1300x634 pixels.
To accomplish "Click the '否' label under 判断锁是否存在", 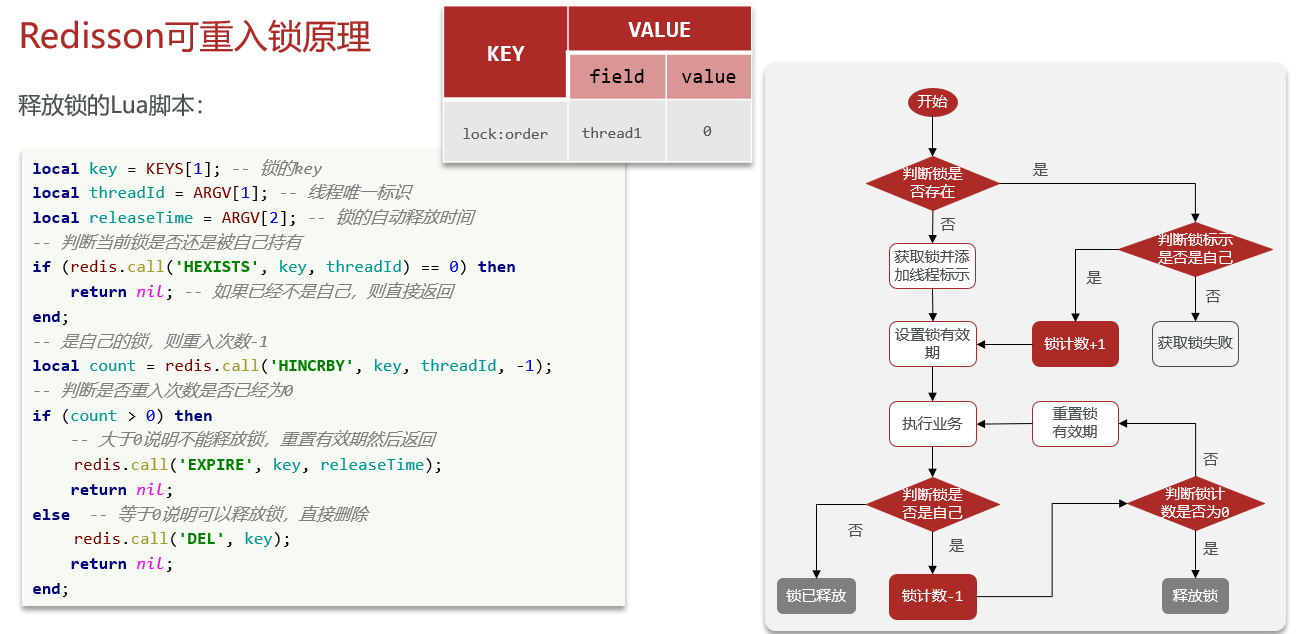I will point(948,224).
